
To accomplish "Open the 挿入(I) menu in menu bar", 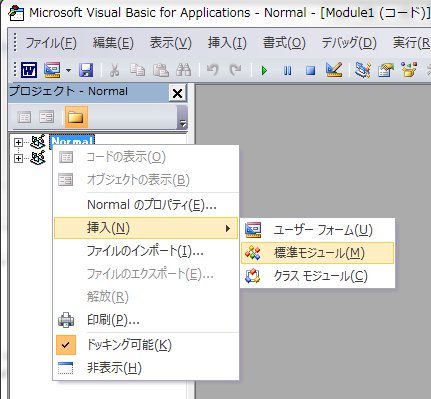I will (x=227, y=43).
